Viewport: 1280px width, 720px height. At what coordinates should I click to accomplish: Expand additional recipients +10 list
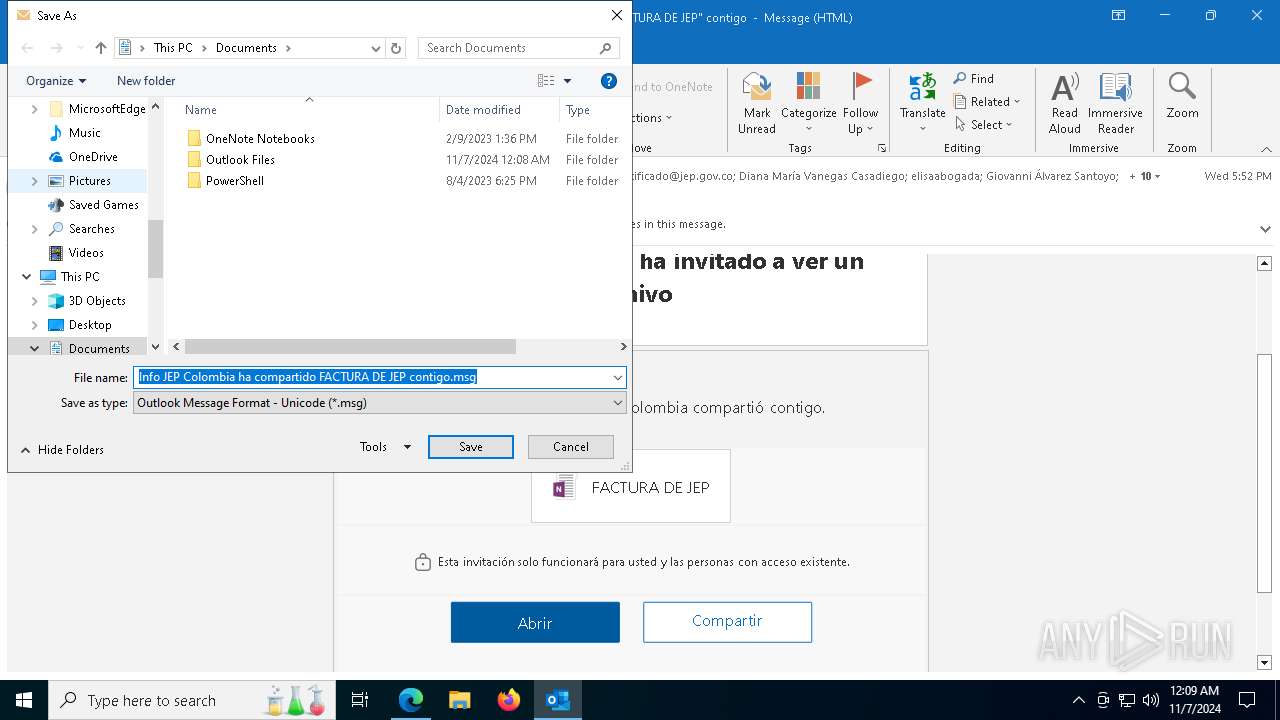[x=1146, y=176]
